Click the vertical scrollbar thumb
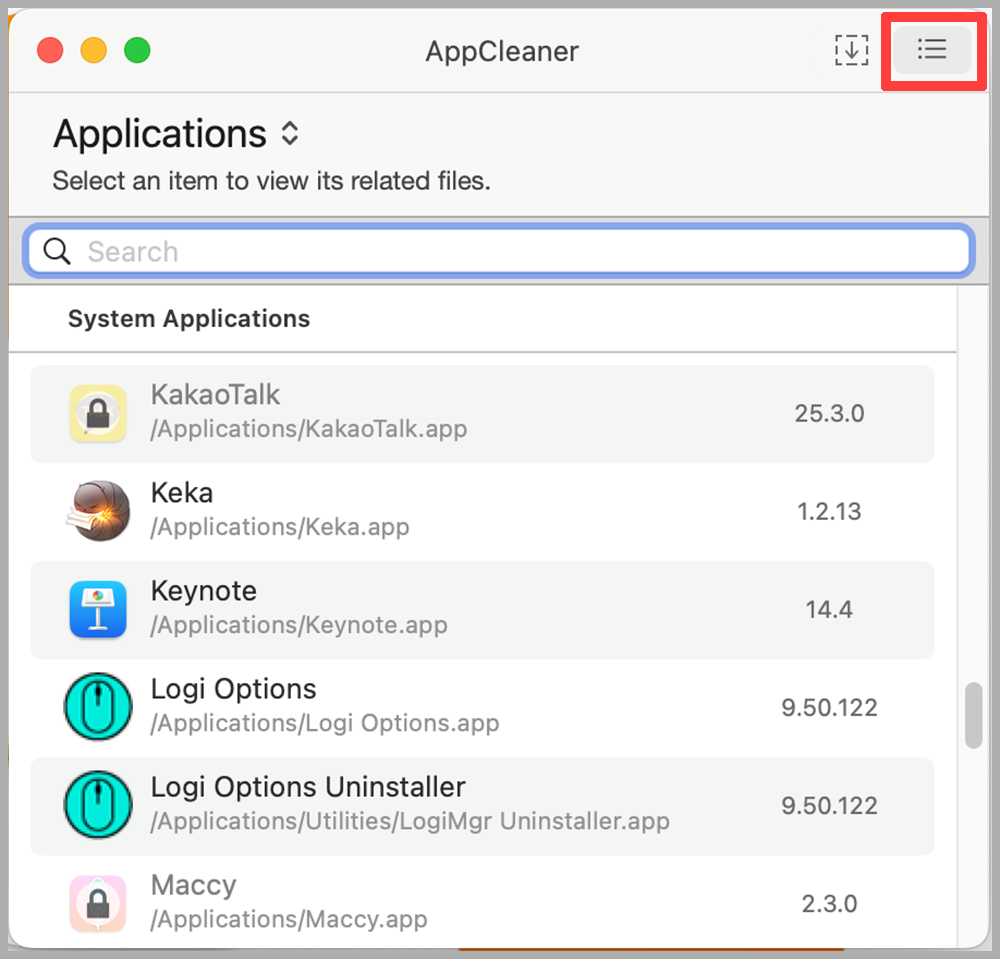The height and width of the screenshot is (959, 1000). tap(973, 715)
